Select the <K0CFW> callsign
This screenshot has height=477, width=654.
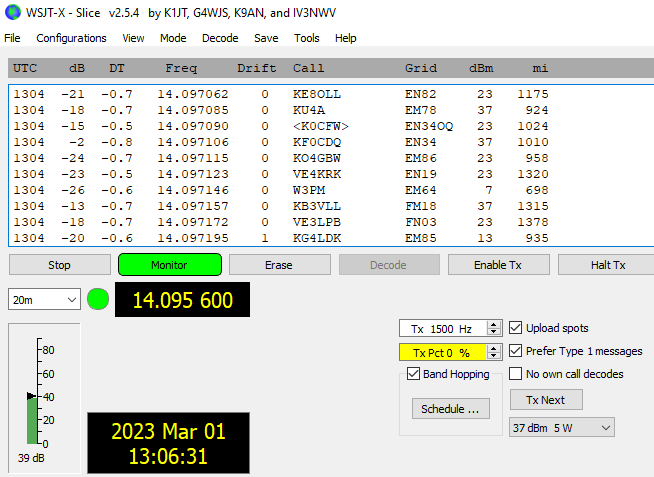pos(320,126)
